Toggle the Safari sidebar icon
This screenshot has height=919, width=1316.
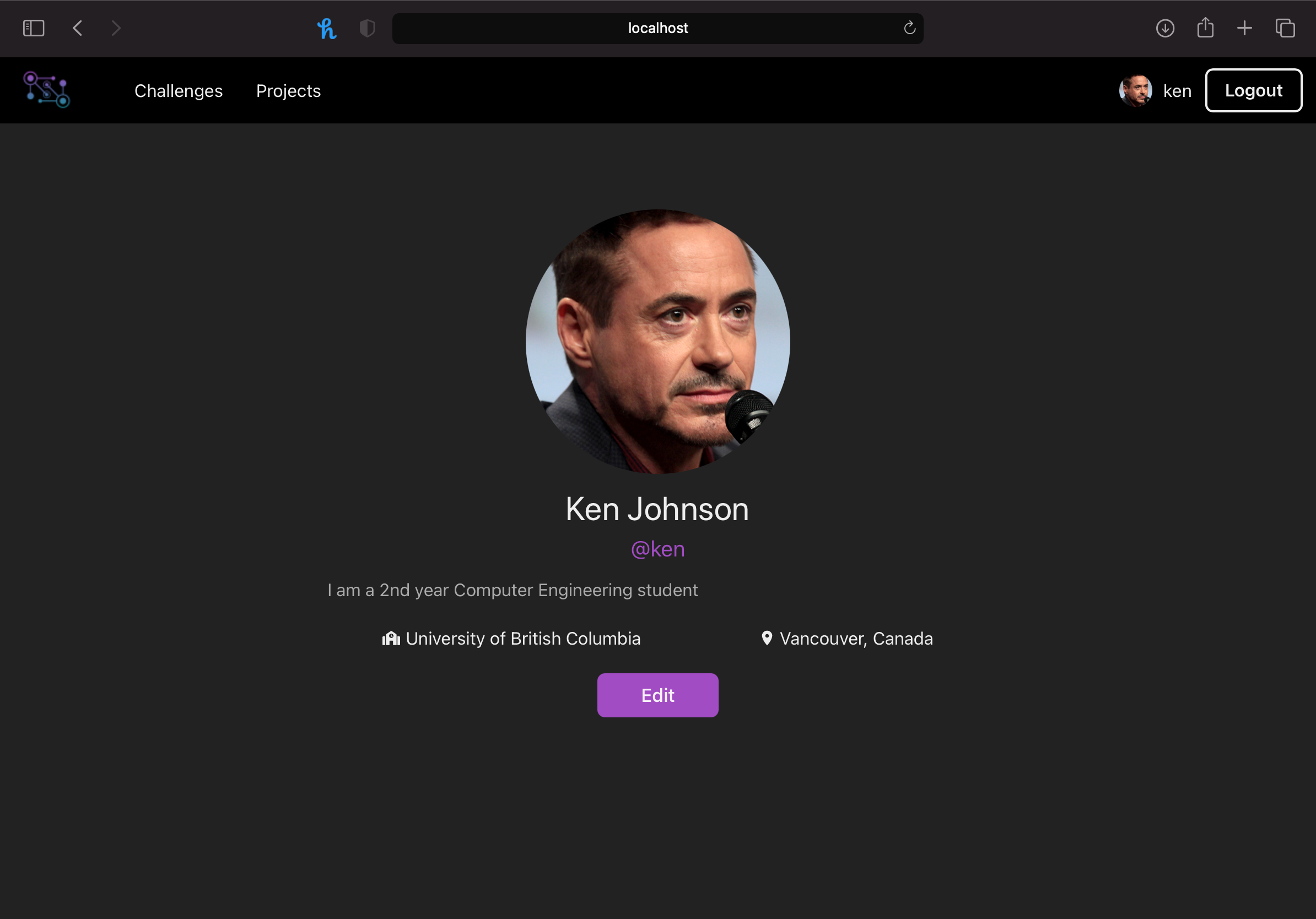33,28
